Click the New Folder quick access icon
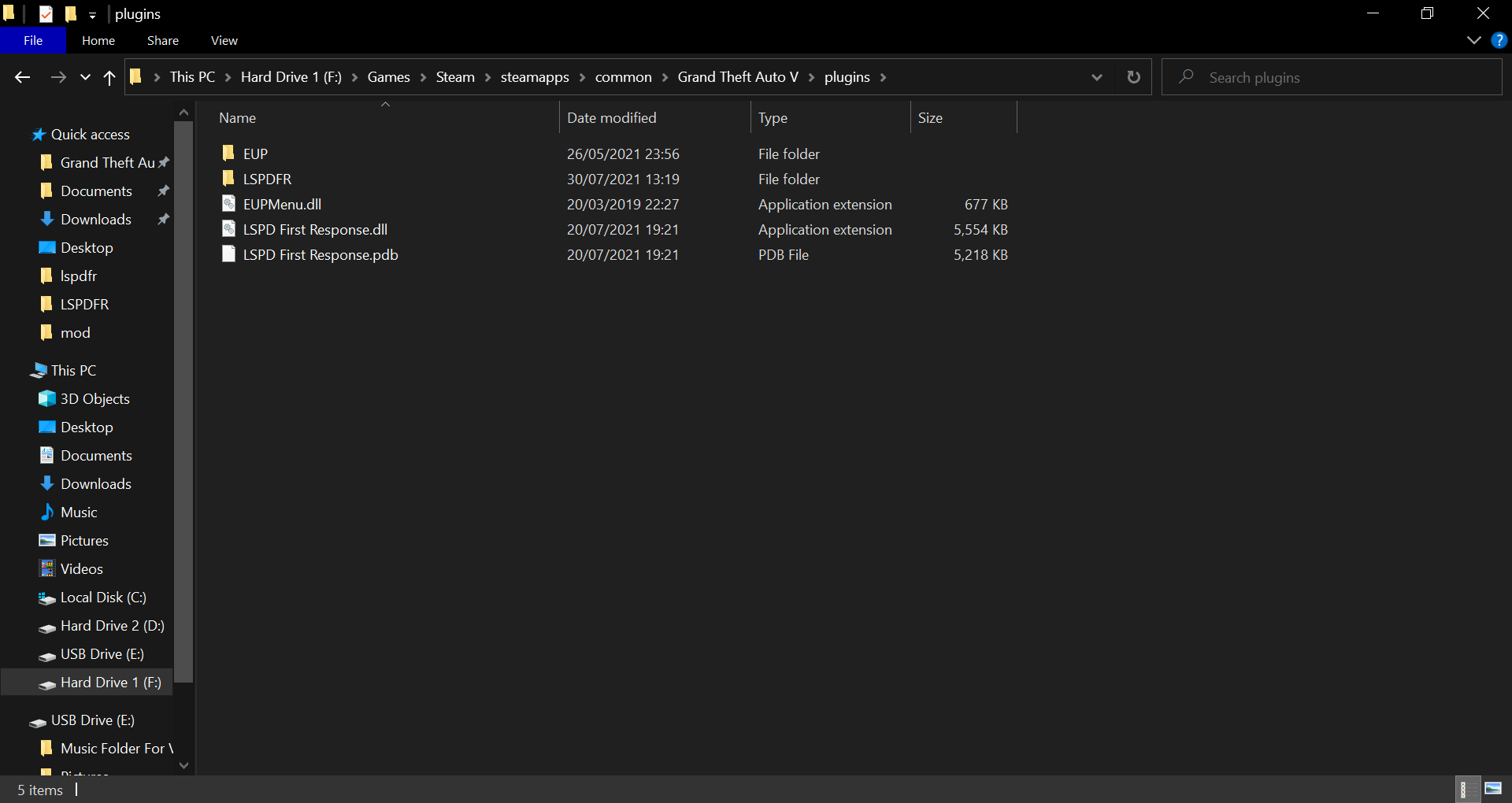The height and width of the screenshot is (803, 1512). pos(71,13)
